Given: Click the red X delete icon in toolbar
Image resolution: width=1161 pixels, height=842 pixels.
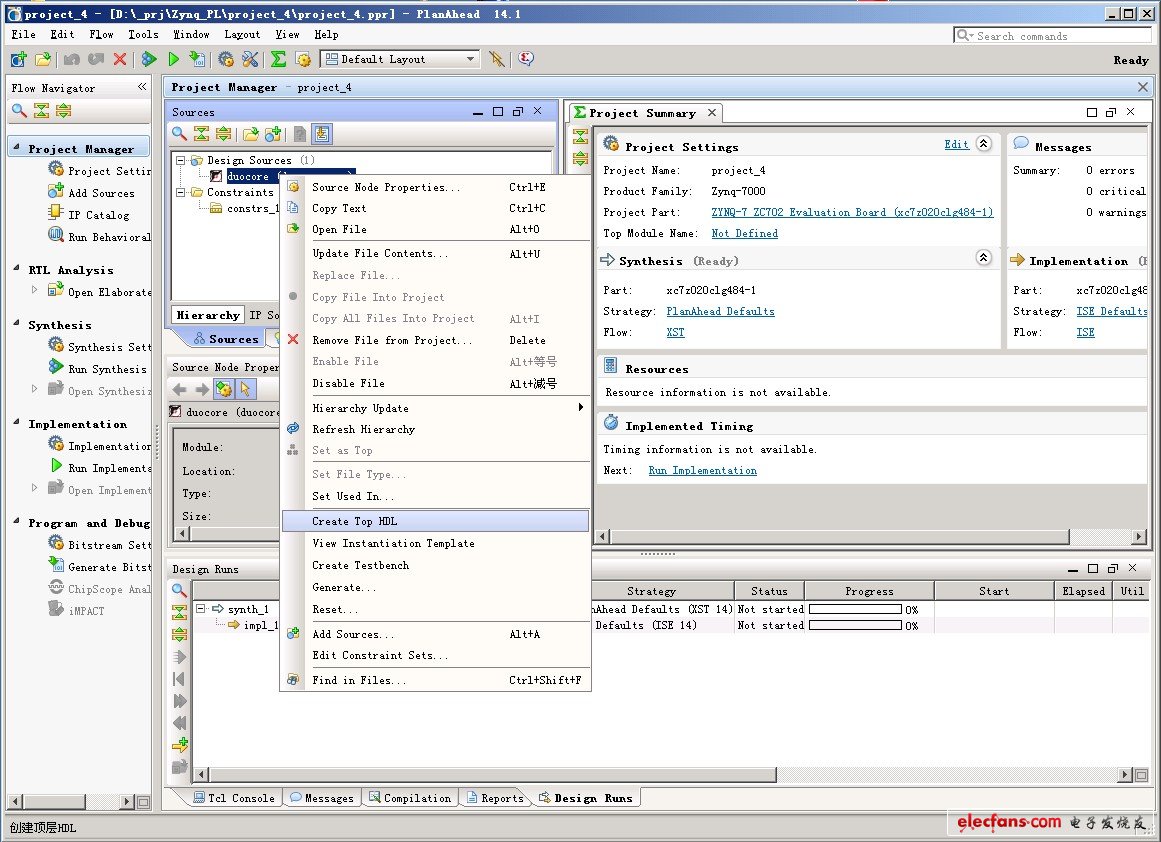Looking at the screenshot, I should click(x=120, y=60).
